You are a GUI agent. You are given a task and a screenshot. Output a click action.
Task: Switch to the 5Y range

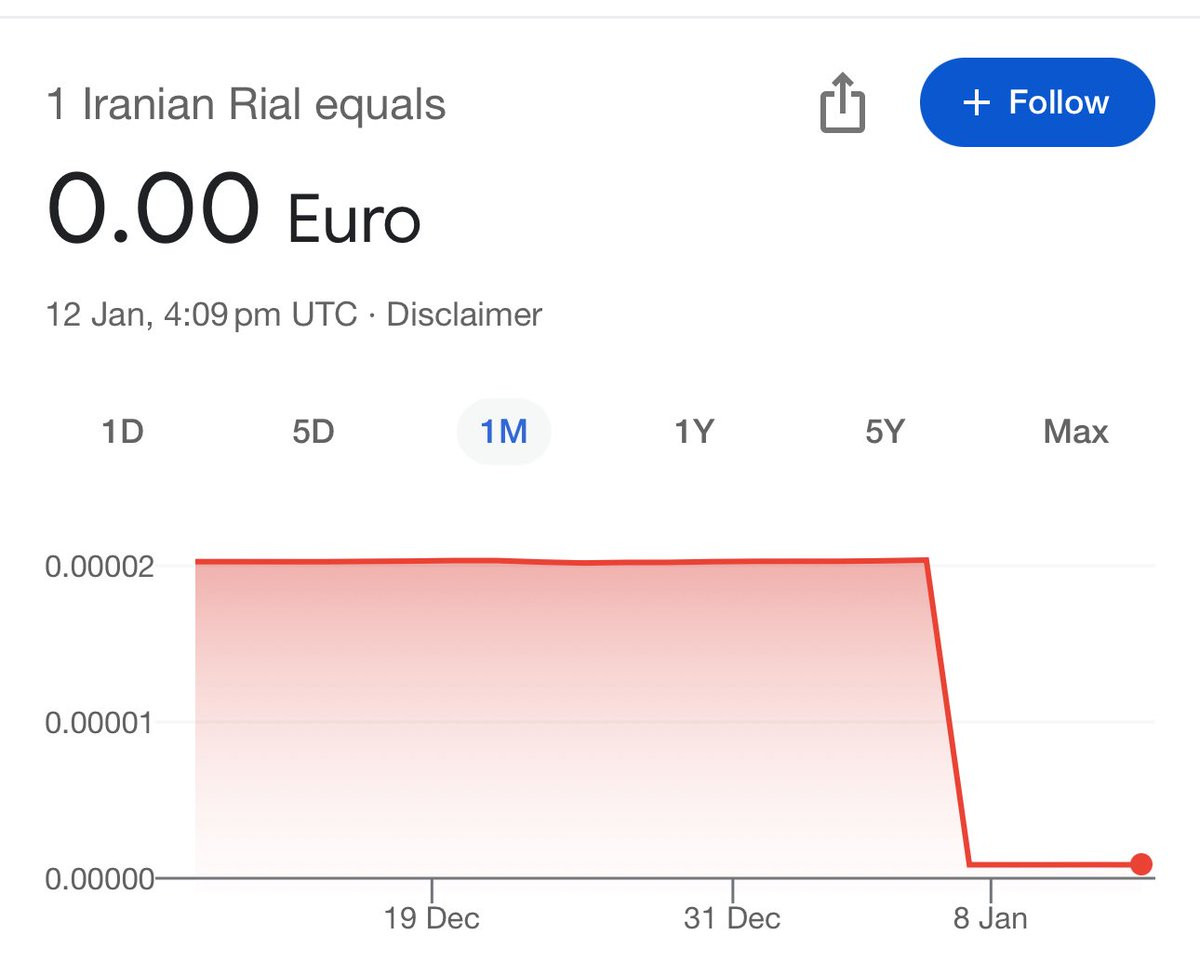885,432
